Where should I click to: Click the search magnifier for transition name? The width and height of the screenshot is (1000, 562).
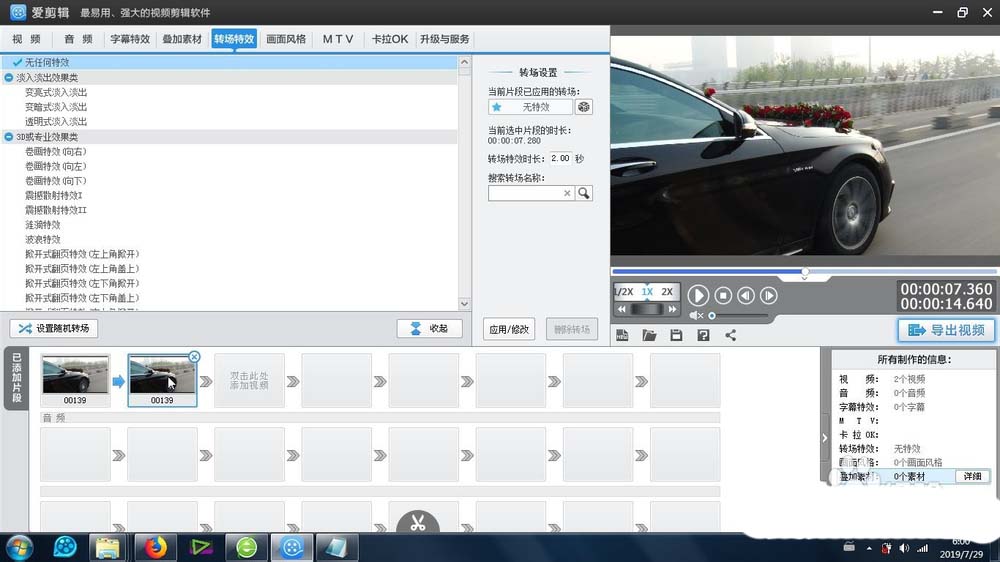tap(584, 193)
